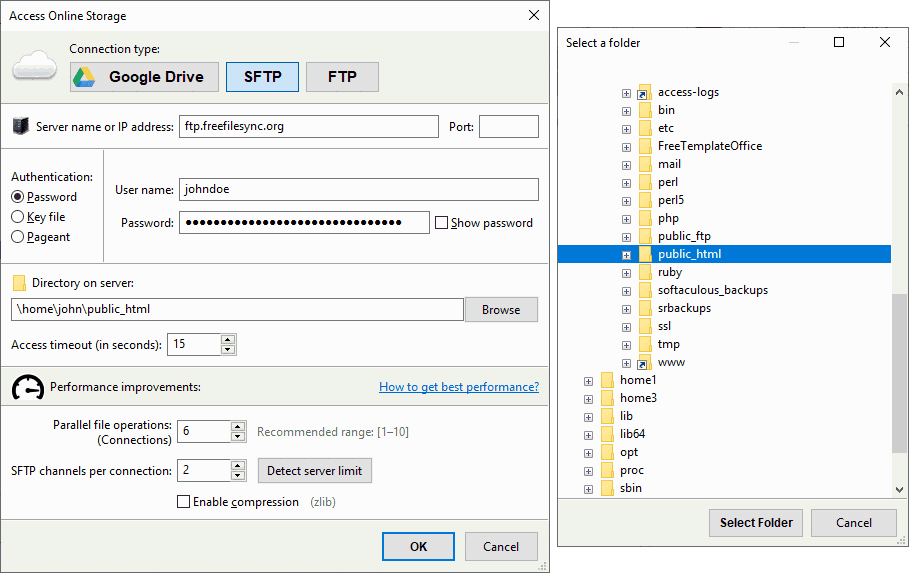Cancel the Access Online Storage dialog
Viewport: 909px width, 573px height.
point(501,546)
